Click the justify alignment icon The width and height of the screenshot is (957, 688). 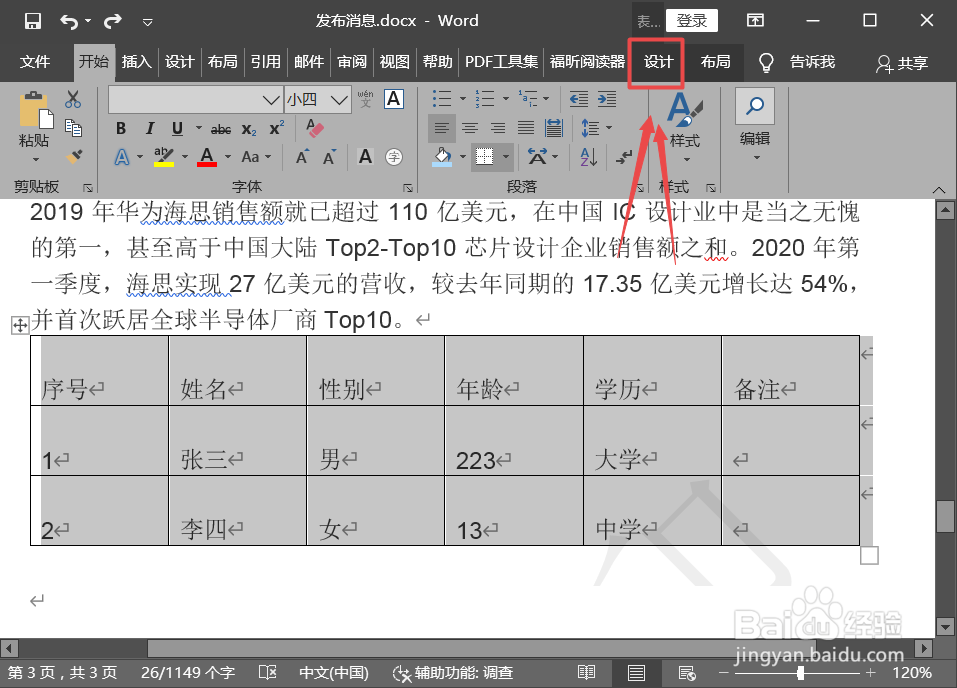pos(525,128)
